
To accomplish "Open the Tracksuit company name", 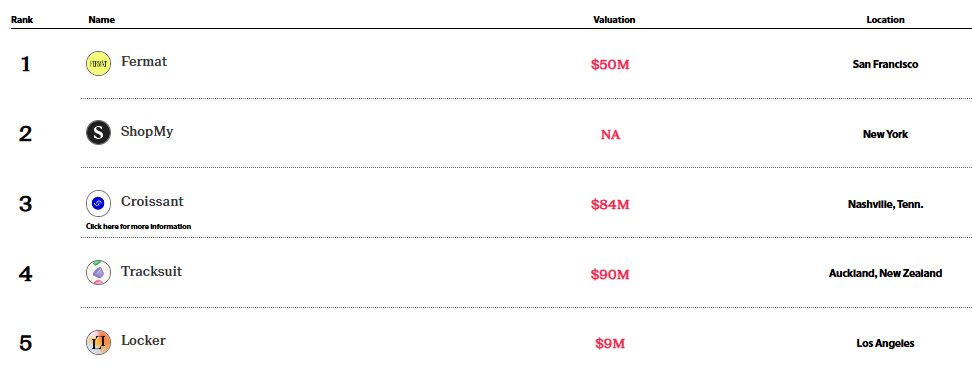I will 151,271.
